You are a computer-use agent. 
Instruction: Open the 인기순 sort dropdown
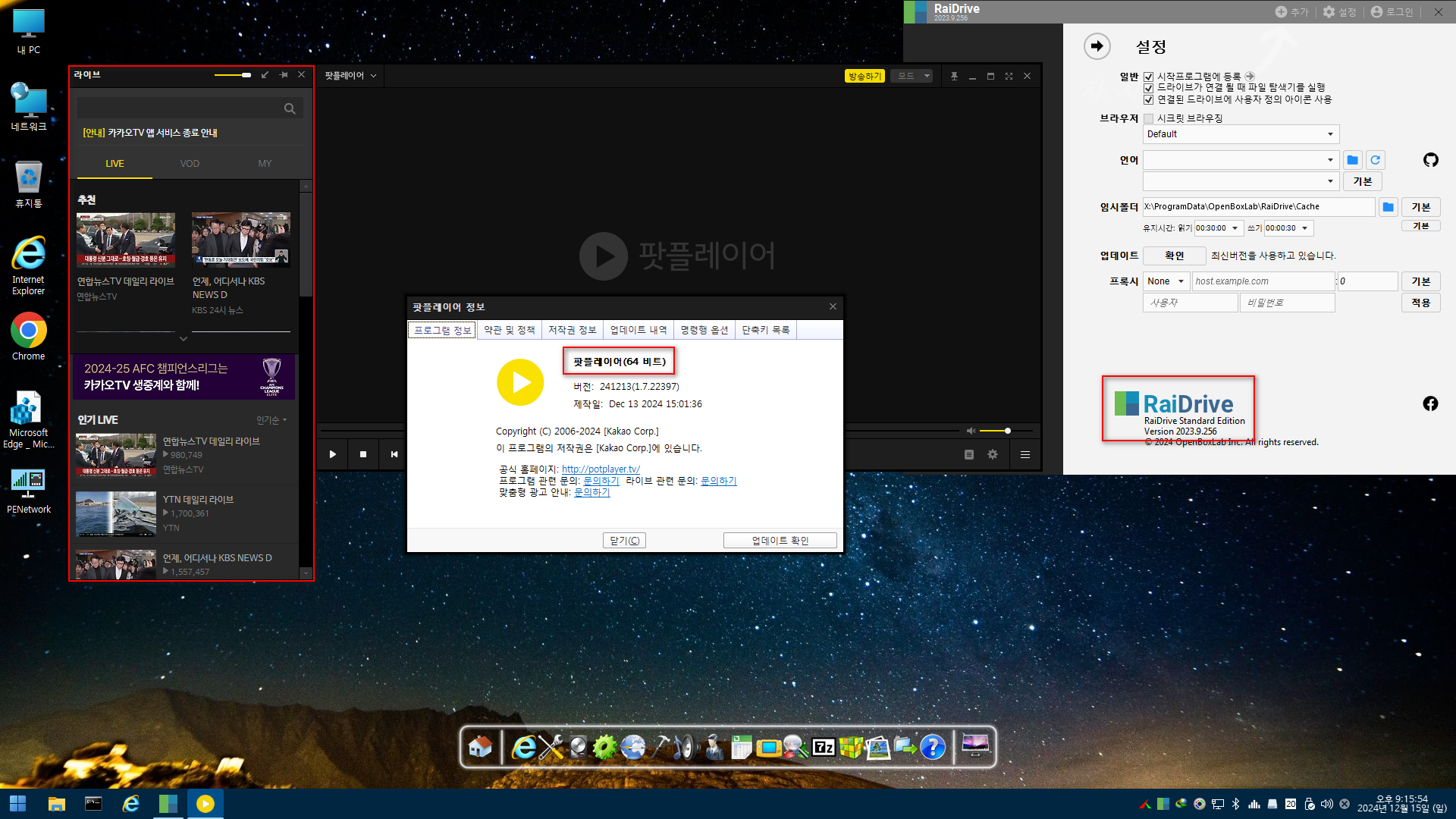[271, 420]
